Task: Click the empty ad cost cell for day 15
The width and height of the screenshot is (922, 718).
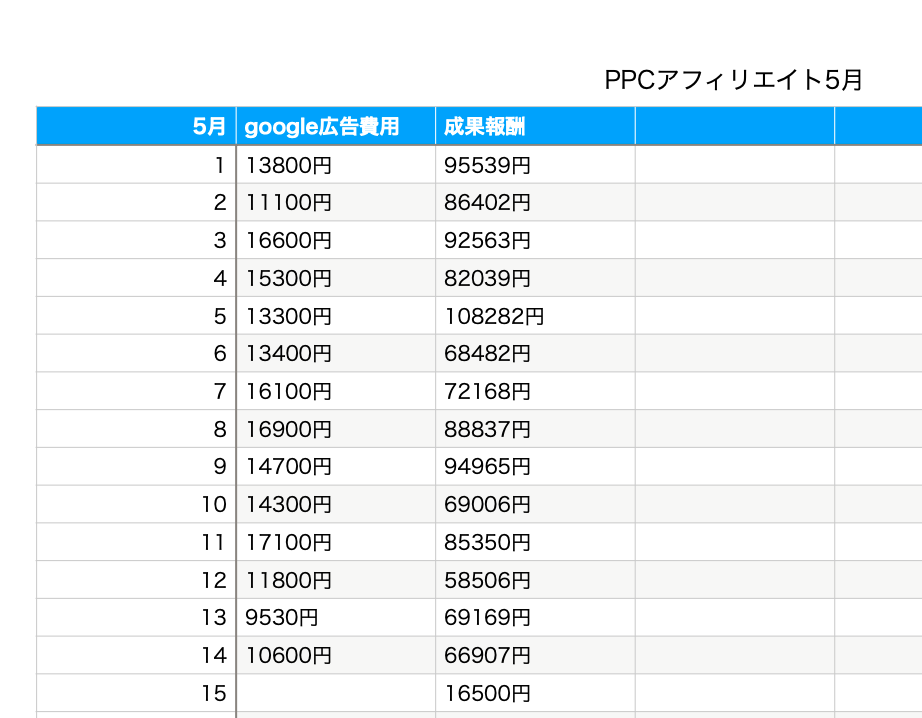Action: (x=335, y=693)
